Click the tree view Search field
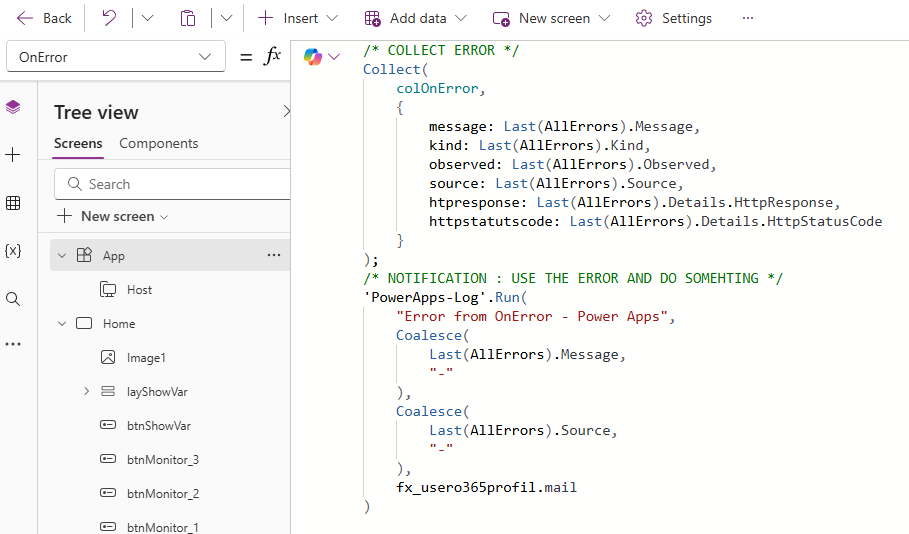The image size is (909, 534). (172, 184)
